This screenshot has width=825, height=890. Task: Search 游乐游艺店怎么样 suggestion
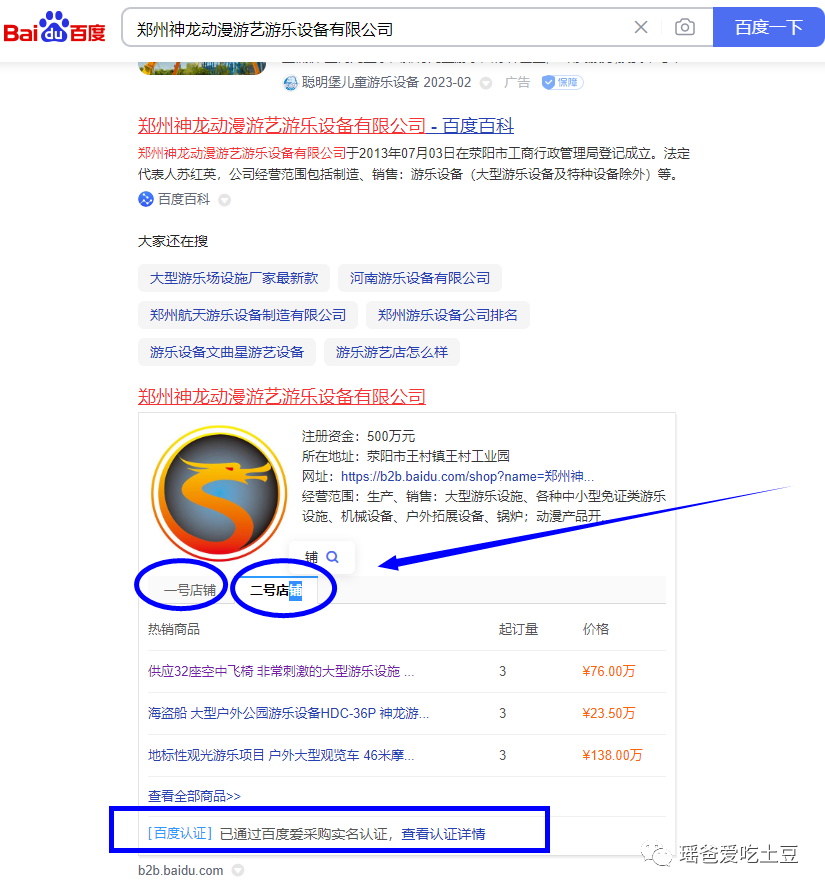pyautogui.click(x=391, y=352)
